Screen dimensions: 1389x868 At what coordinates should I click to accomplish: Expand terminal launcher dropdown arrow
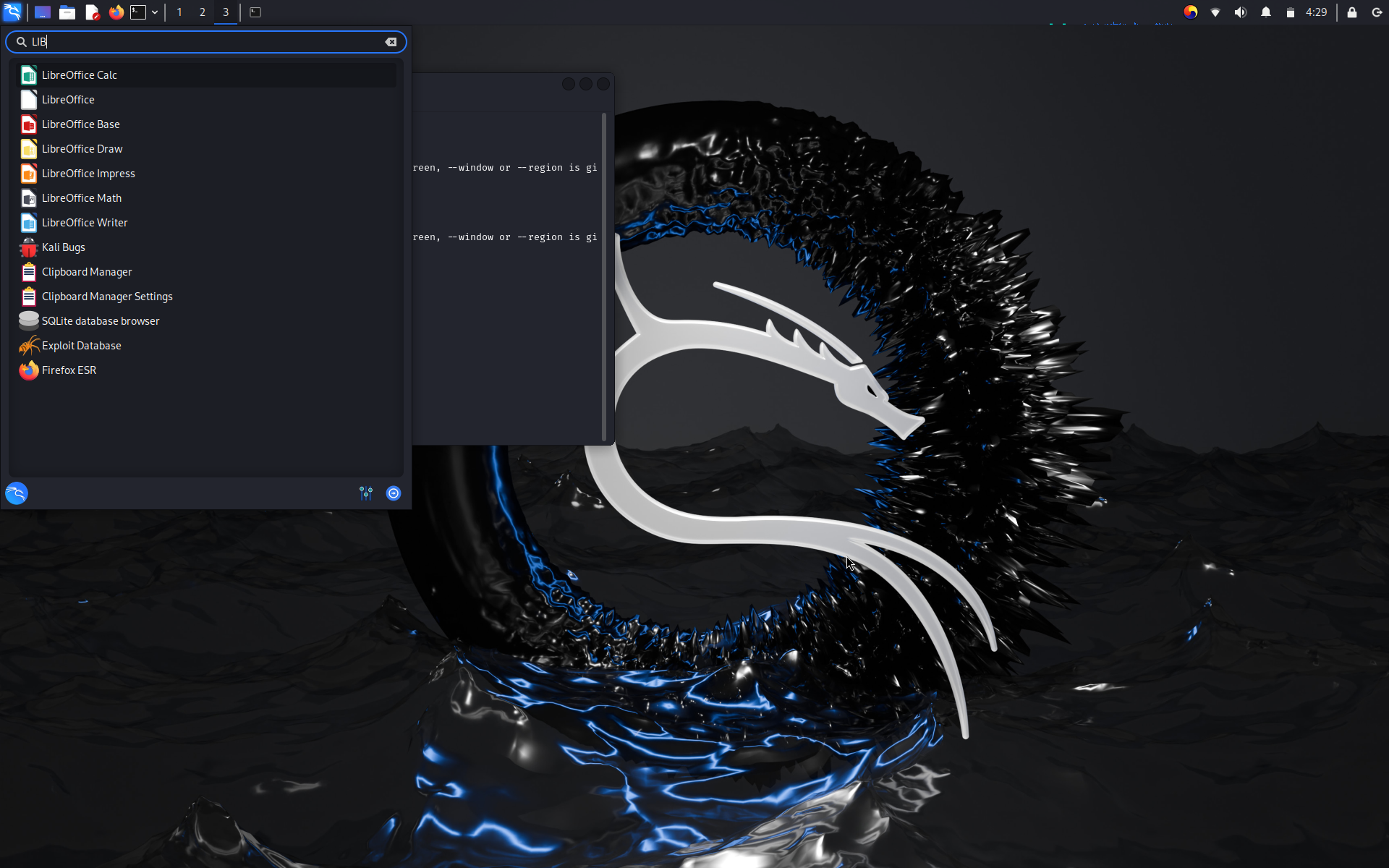(155, 12)
